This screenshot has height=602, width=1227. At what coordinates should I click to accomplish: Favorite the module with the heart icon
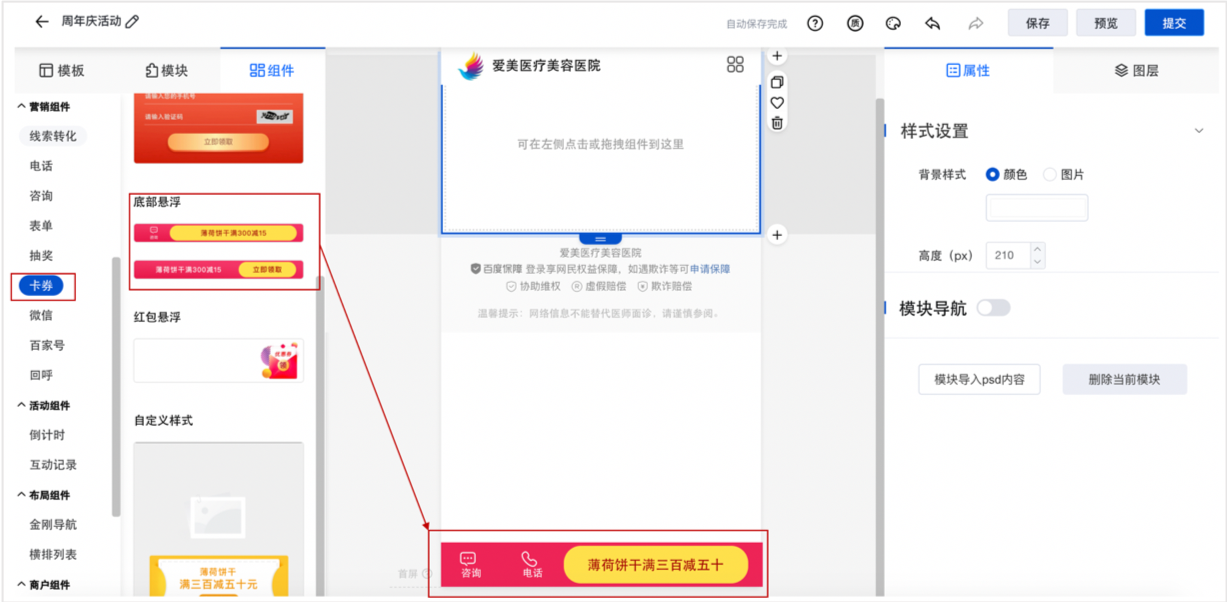pos(777,103)
